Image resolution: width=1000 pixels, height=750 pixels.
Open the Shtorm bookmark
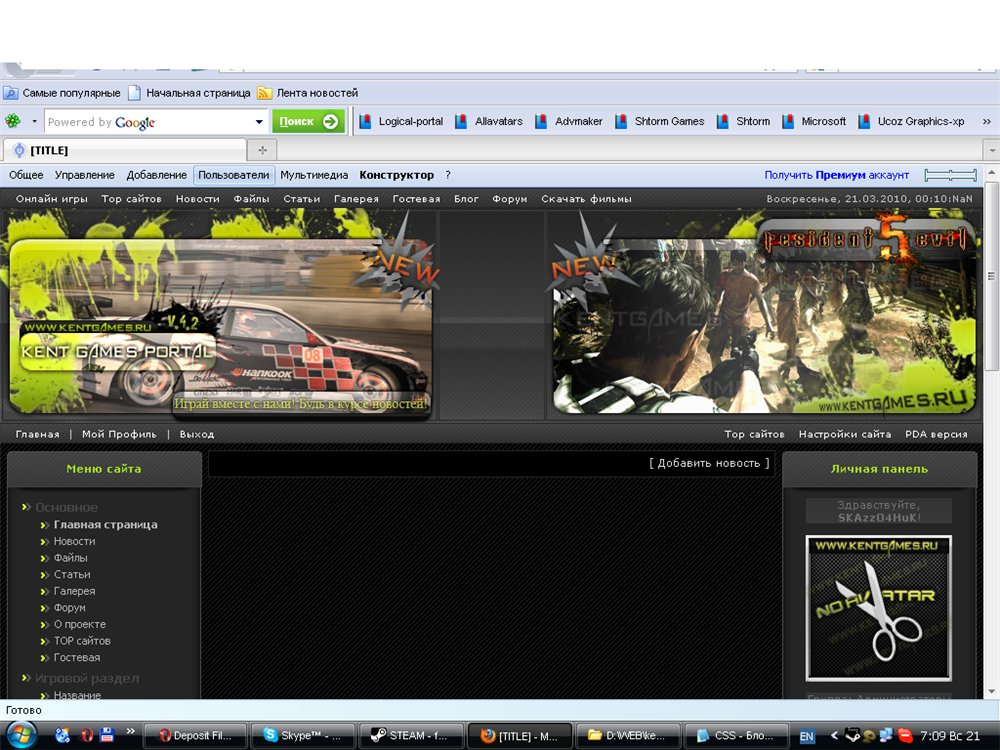pyautogui.click(x=744, y=121)
